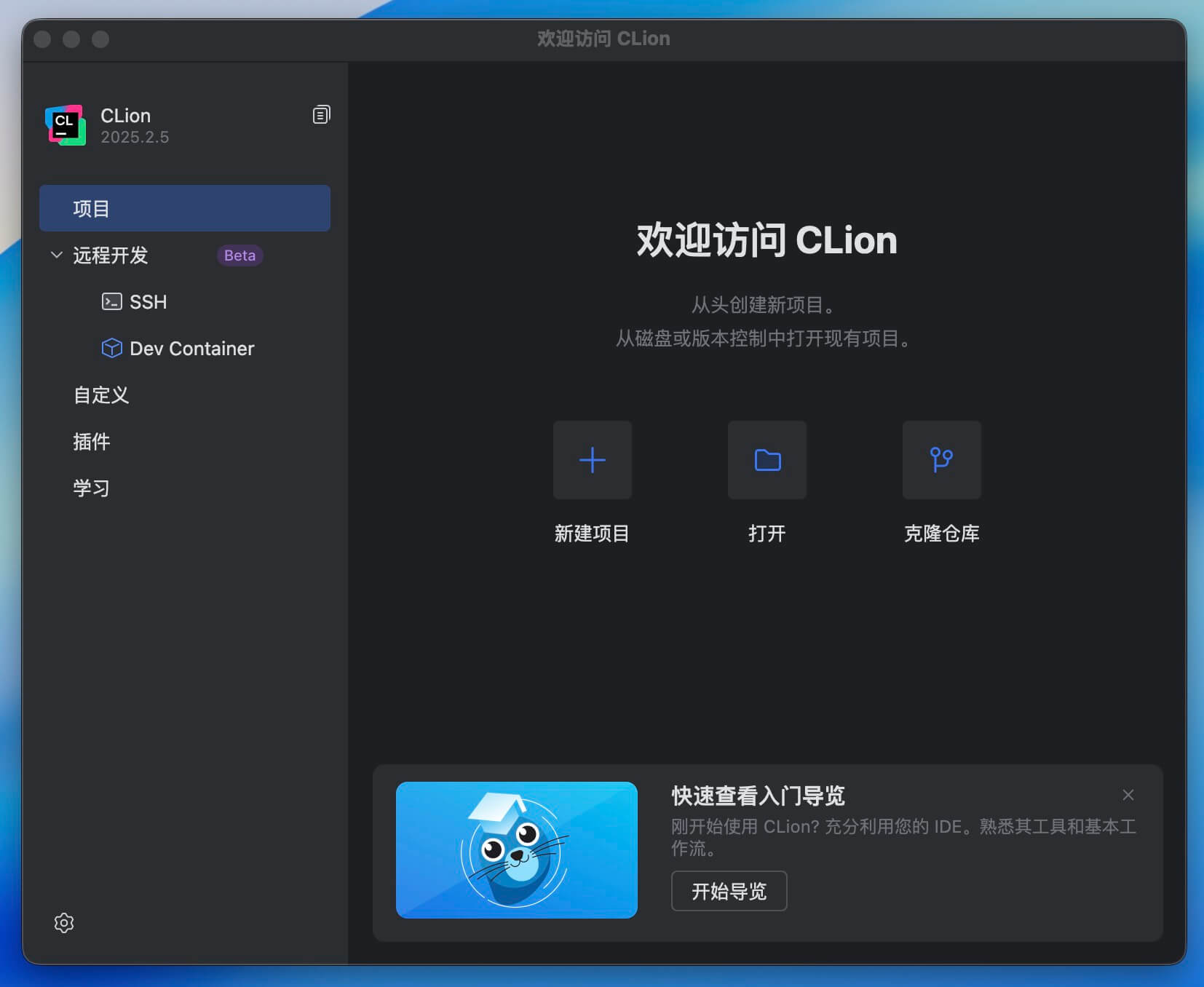
Task: Click the document icon beside CLion name
Action: [x=321, y=115]
